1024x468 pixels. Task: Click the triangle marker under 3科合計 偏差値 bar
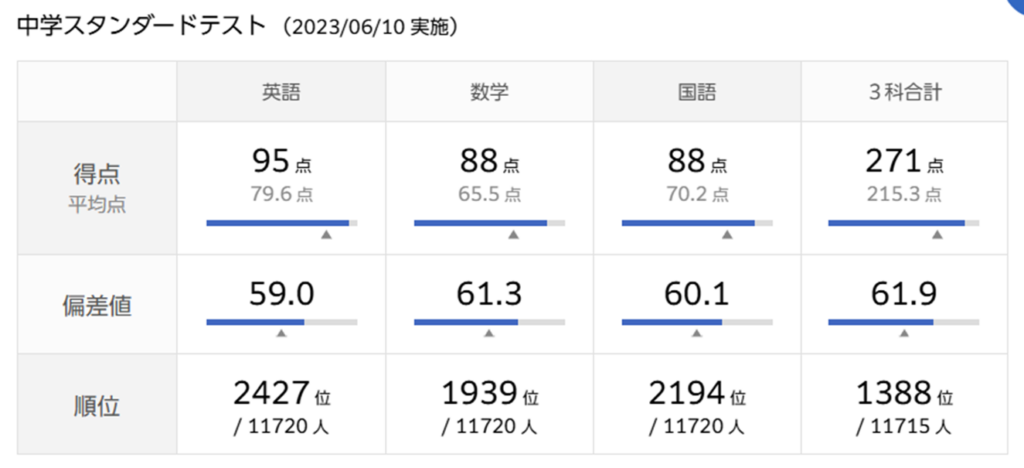pos(904,335)
